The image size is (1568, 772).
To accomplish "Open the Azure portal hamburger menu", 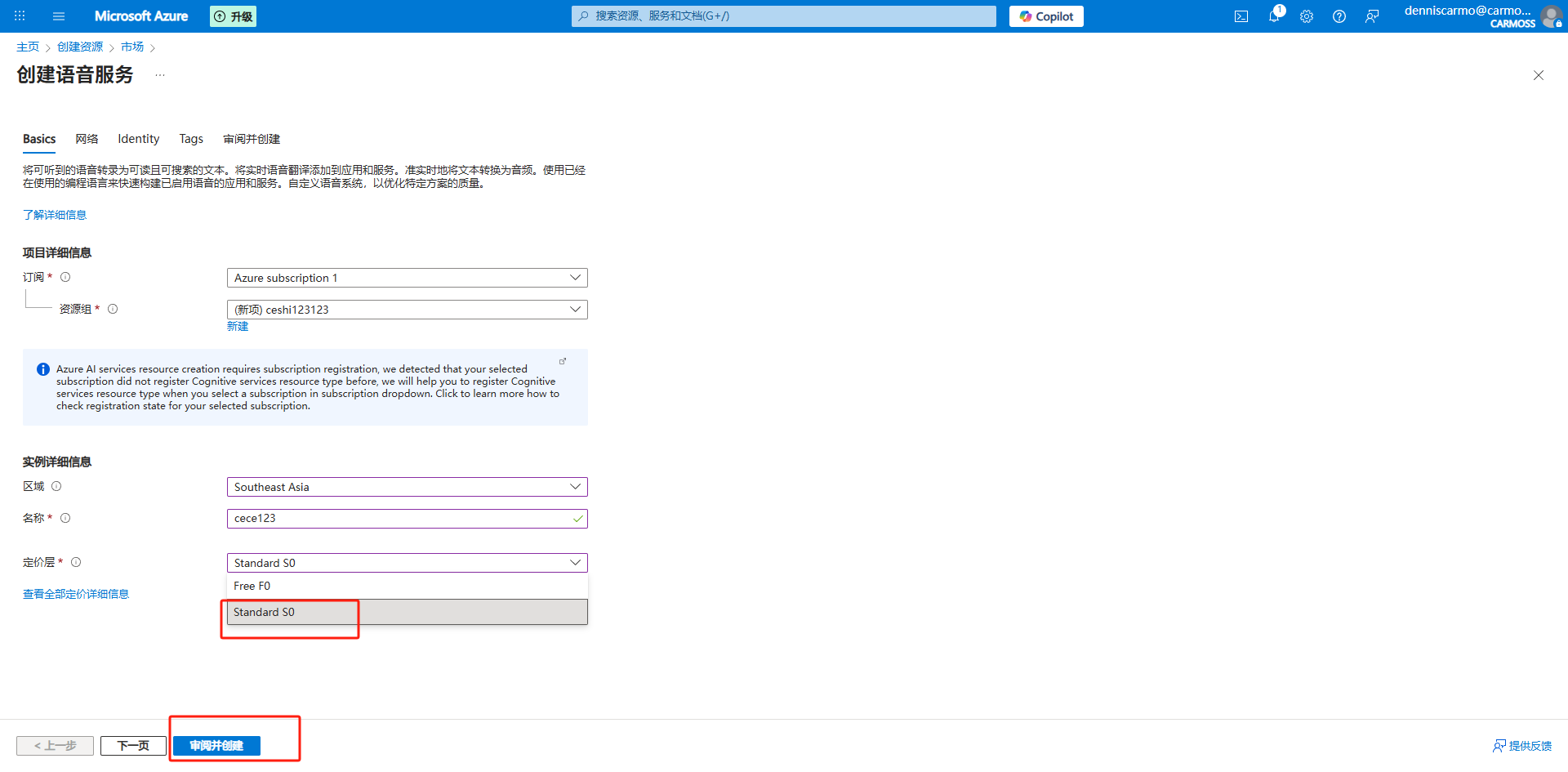I will pyautogui.click(x=58, y=16).
